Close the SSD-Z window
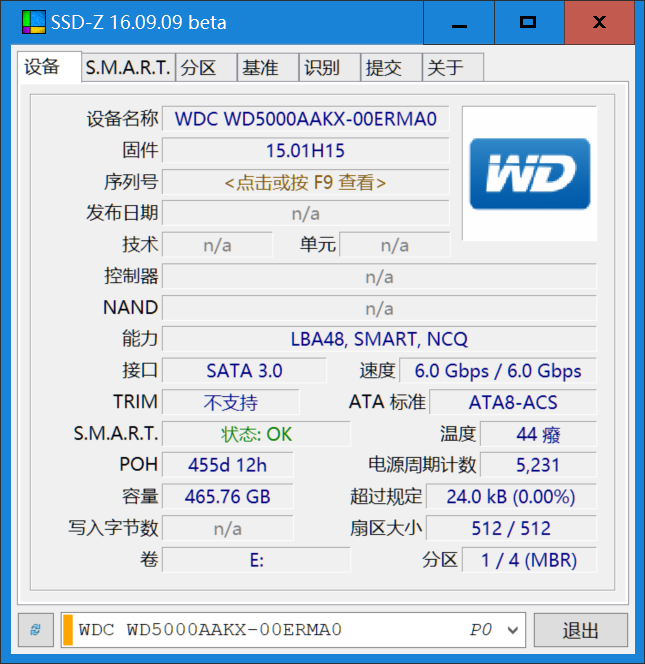 tap(599, 22)
